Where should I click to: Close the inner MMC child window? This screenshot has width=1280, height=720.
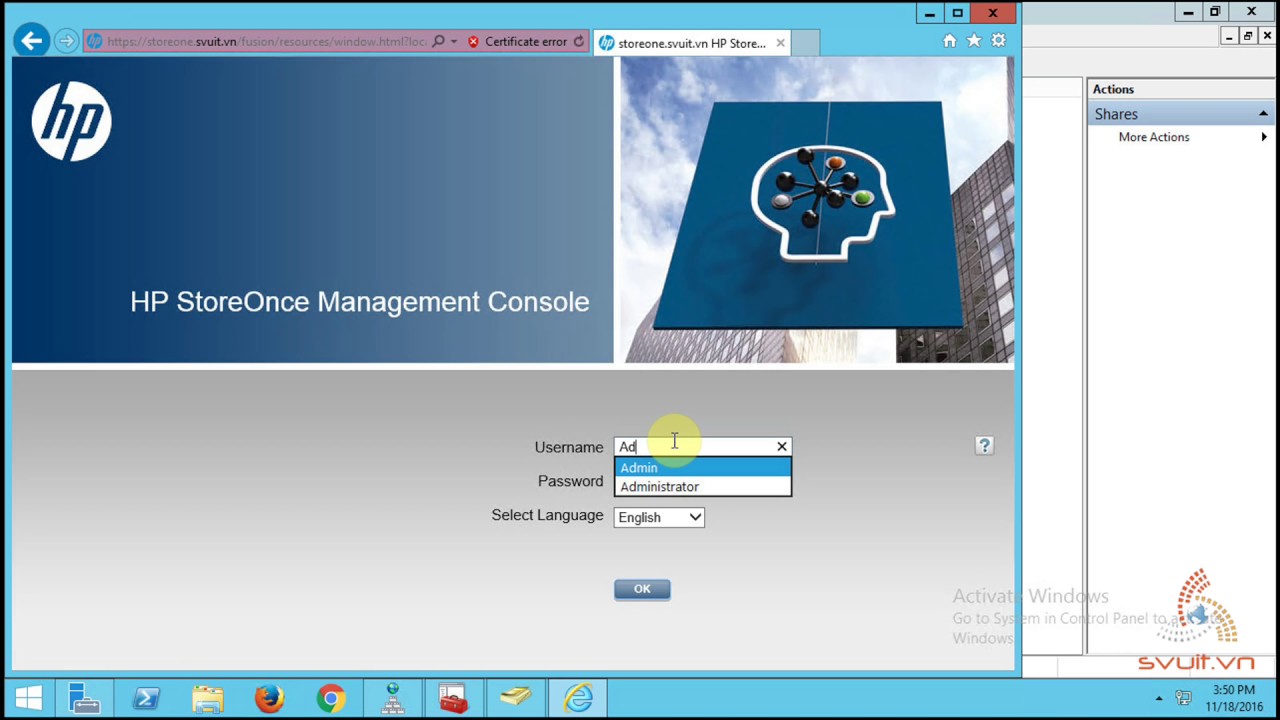click(x=1267, y=36)
